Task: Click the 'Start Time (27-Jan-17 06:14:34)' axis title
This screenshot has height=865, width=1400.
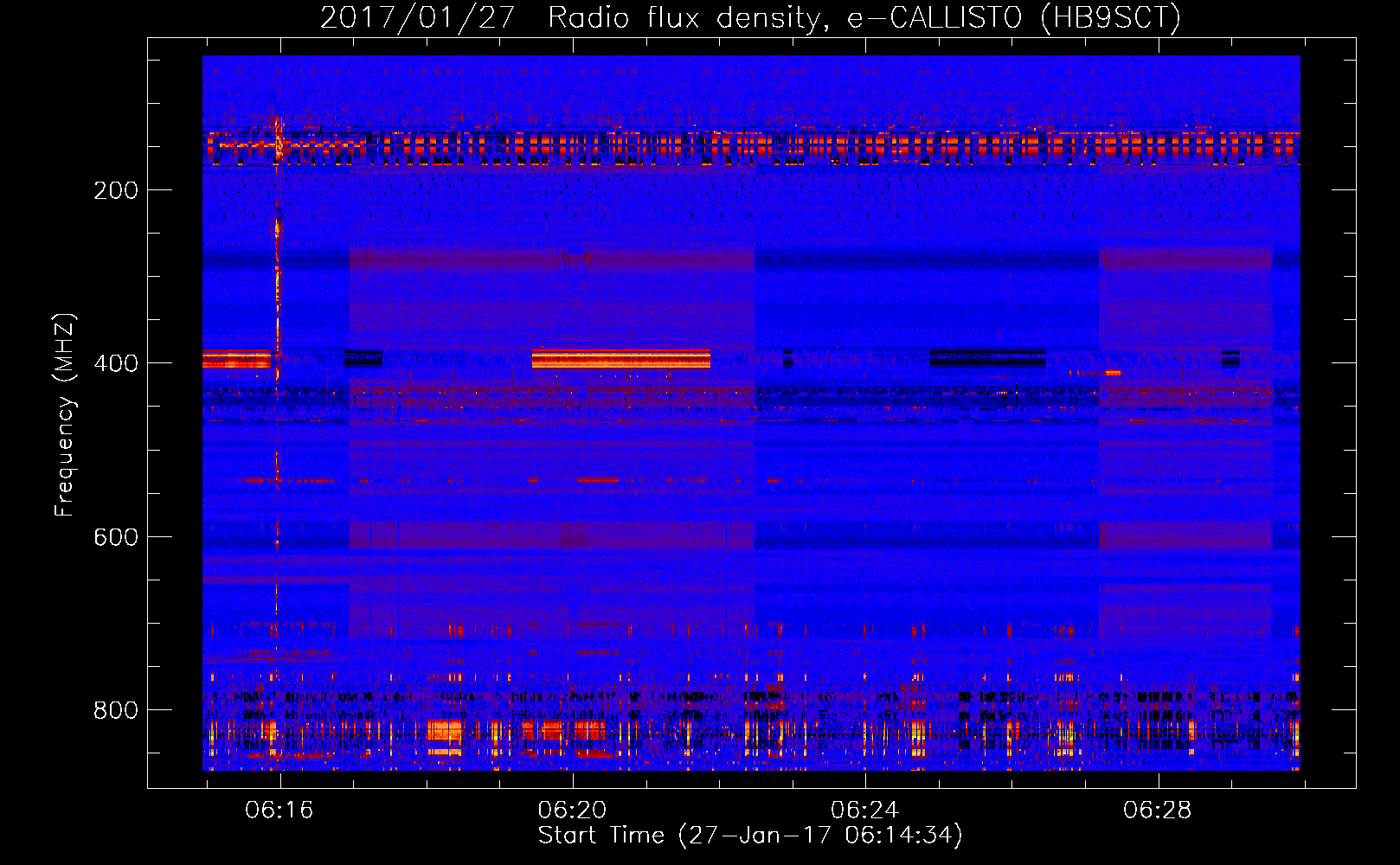Action: [750, 836]
